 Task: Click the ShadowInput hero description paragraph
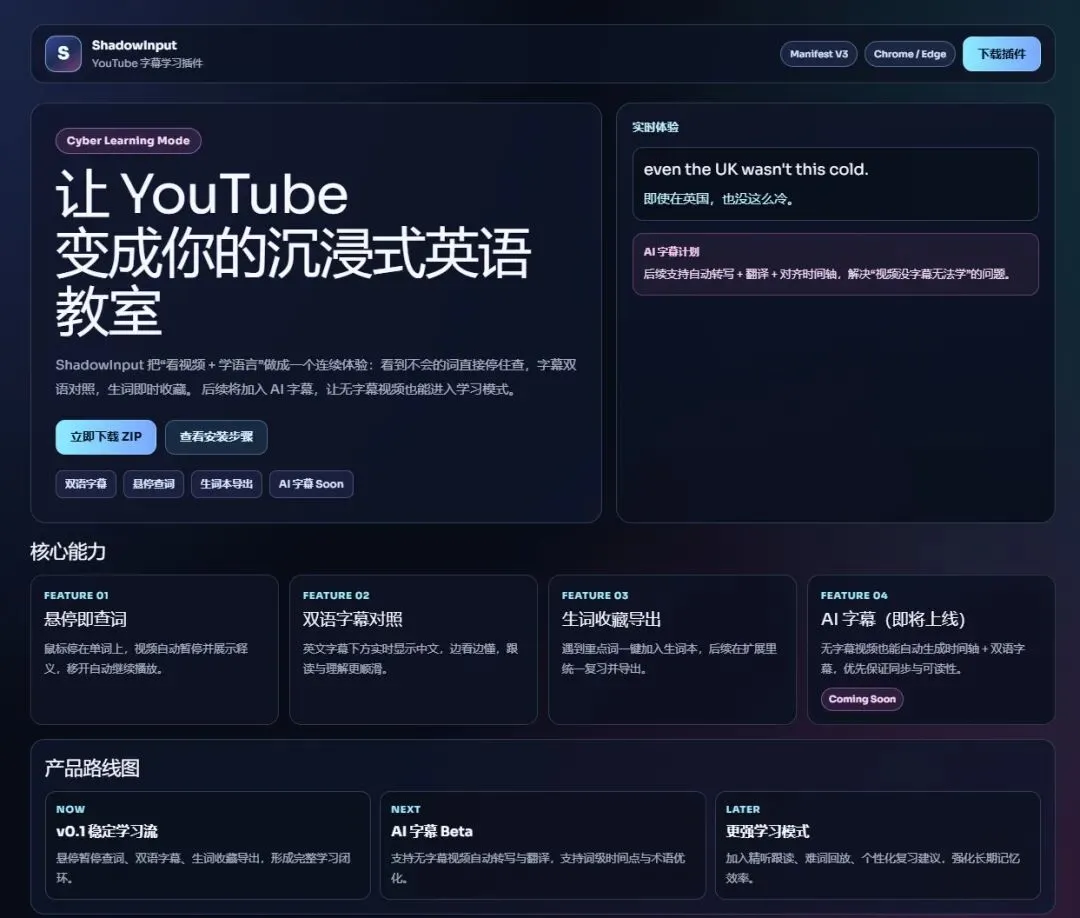tap(316, 377)
